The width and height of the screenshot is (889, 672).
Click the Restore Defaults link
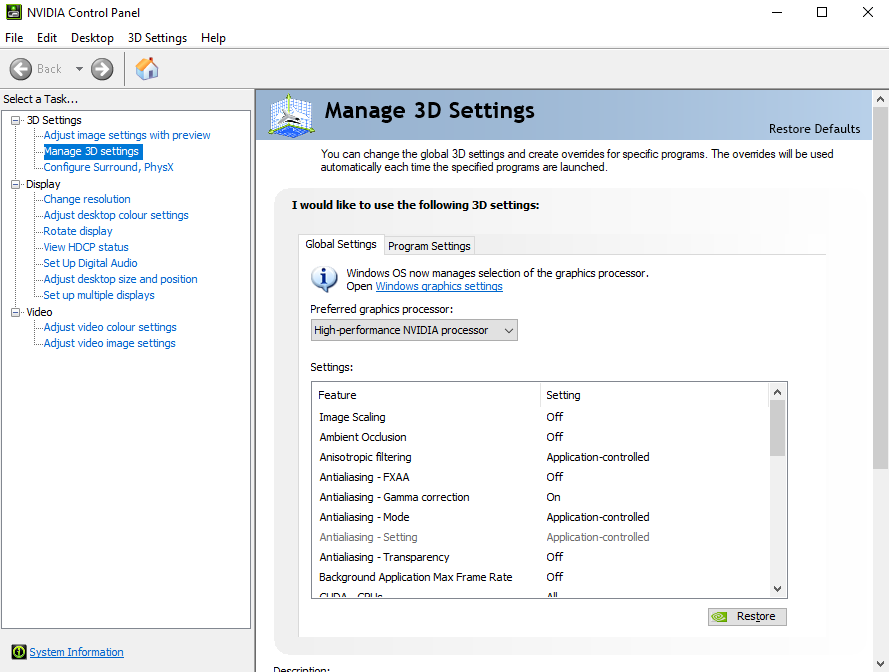point(814,128)
